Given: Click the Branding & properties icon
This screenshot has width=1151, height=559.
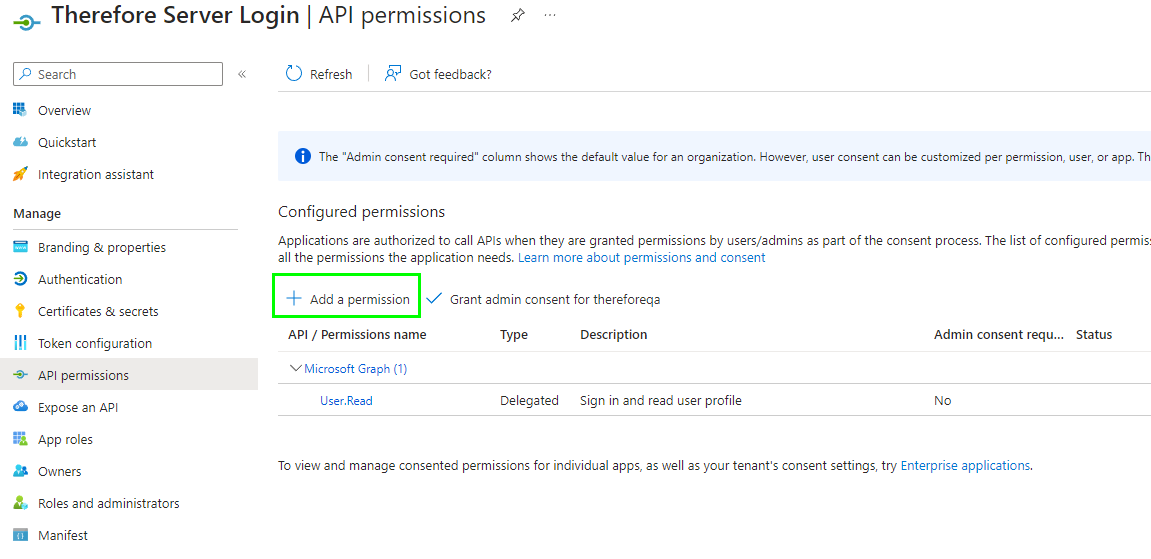Looking at the screenshot, I should (21, 247).
